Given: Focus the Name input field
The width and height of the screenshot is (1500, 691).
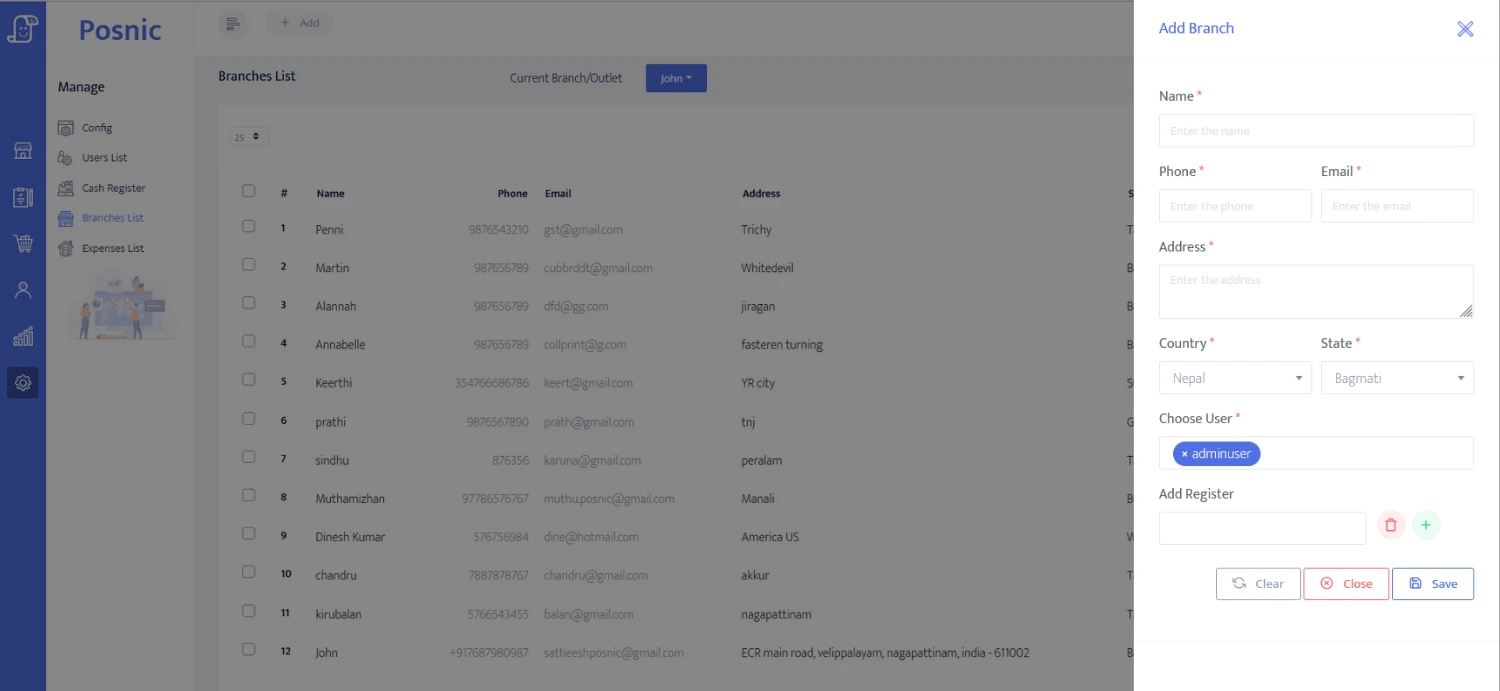Looking at the screenshot, I should 1316,131.
